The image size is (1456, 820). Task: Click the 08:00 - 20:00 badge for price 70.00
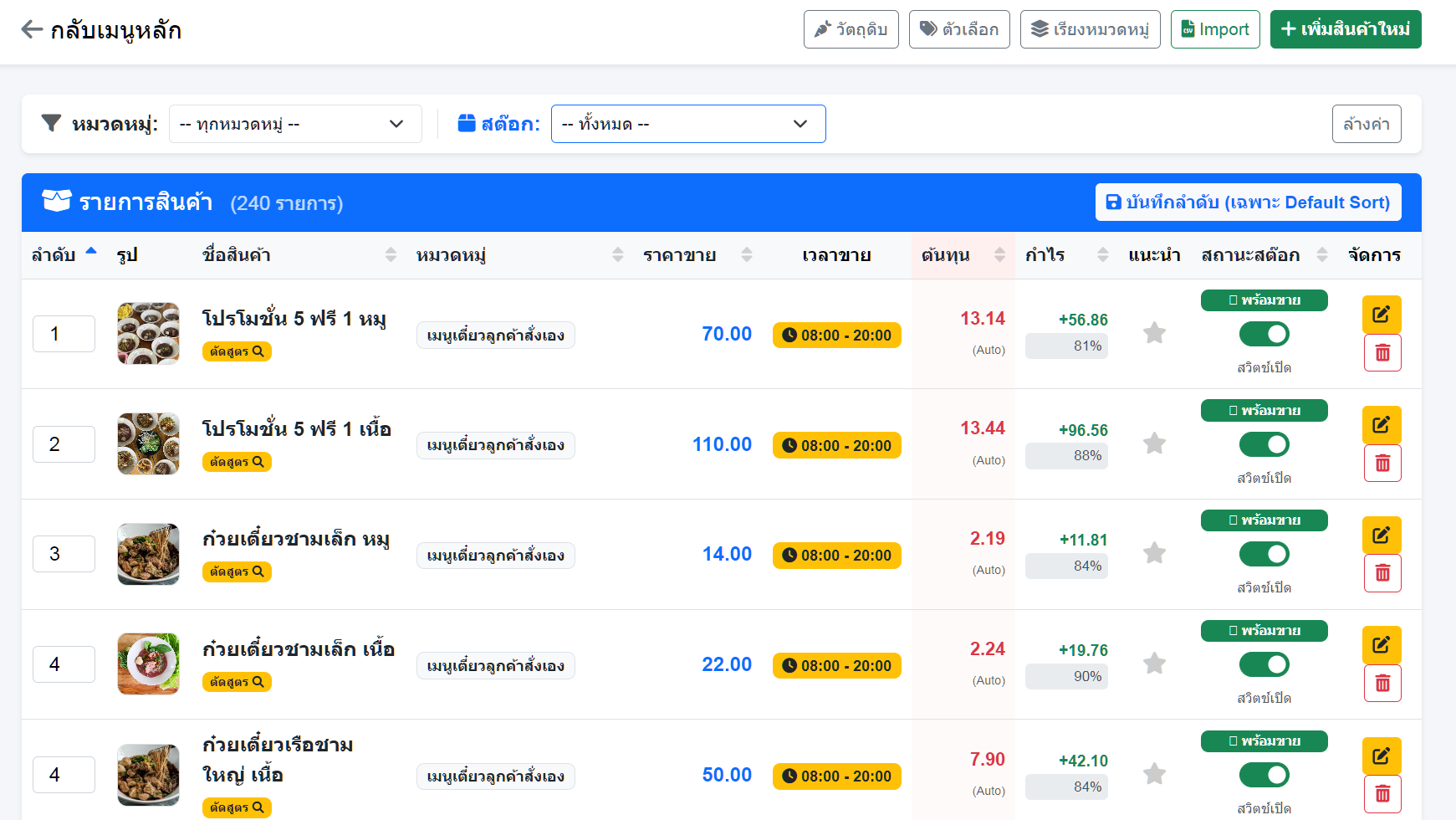pos(837,335)
